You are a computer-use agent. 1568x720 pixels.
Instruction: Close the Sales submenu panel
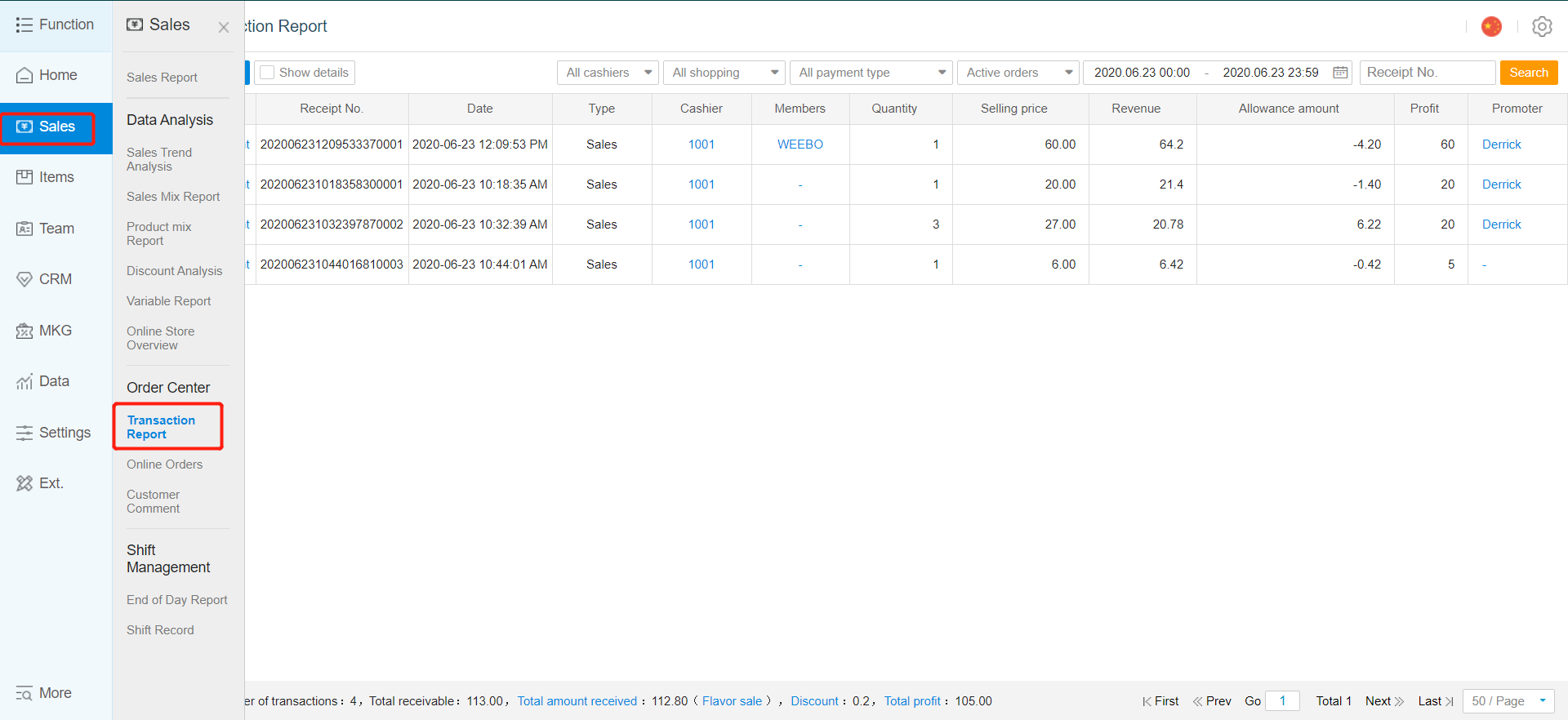click(223, 27)
